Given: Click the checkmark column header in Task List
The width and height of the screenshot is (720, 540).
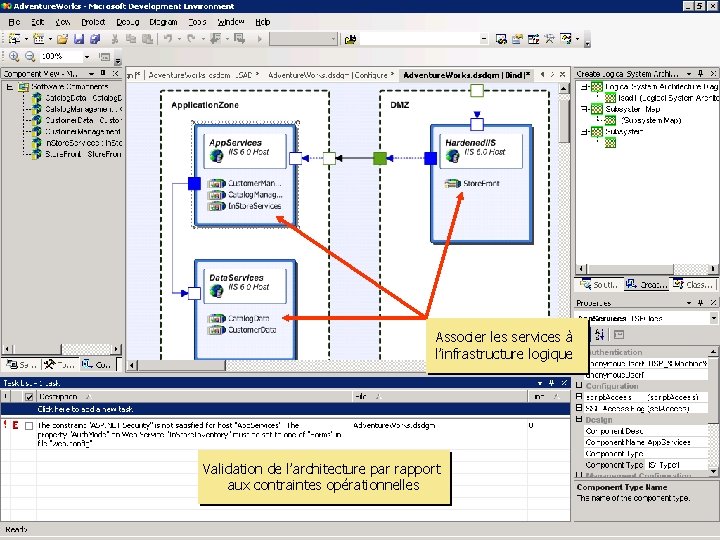Looking at the screenshot, I should (x=29, y=397).
